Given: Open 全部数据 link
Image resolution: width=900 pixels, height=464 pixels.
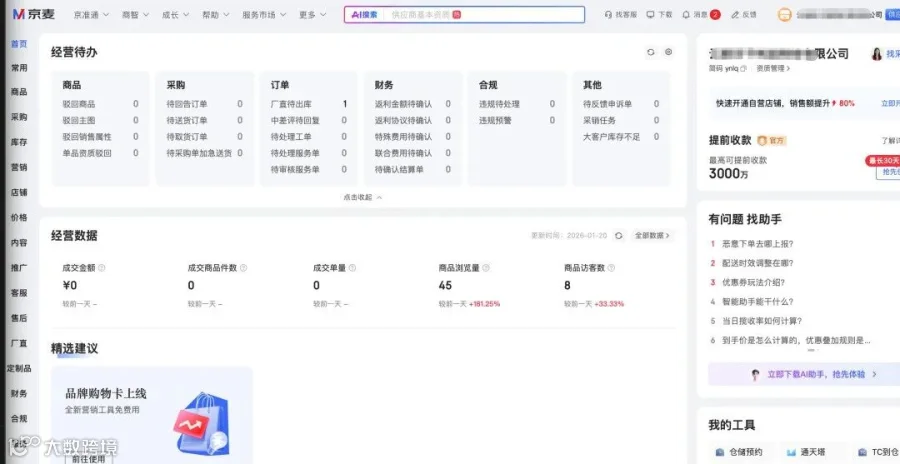Looking at the screenshot, I should click(x=652, y=235).
